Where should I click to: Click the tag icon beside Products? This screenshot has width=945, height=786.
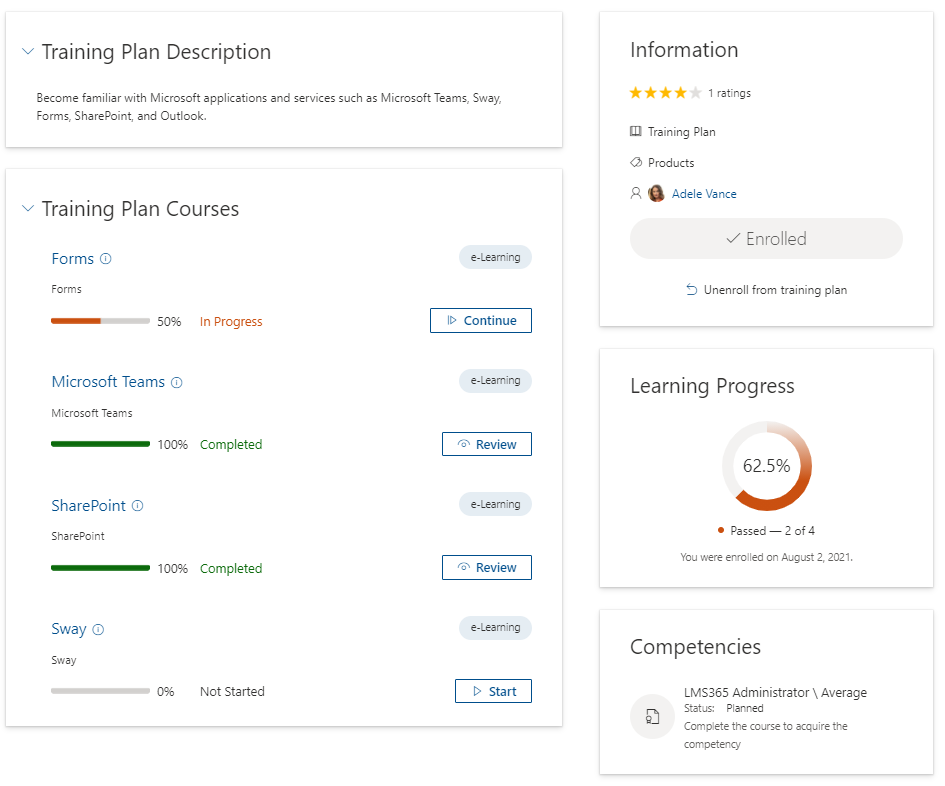coord(635,162)
